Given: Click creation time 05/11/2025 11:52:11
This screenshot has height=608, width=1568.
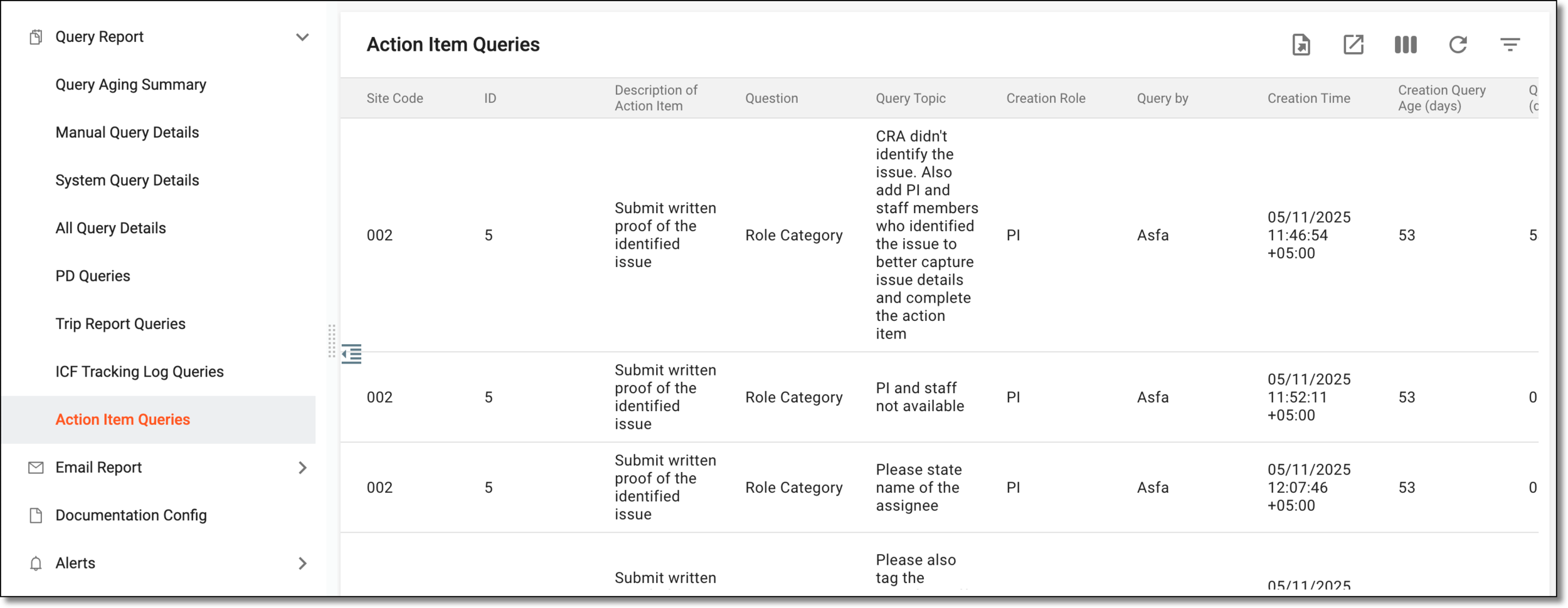Looking at the screenshot, I should pos(1309,397).
